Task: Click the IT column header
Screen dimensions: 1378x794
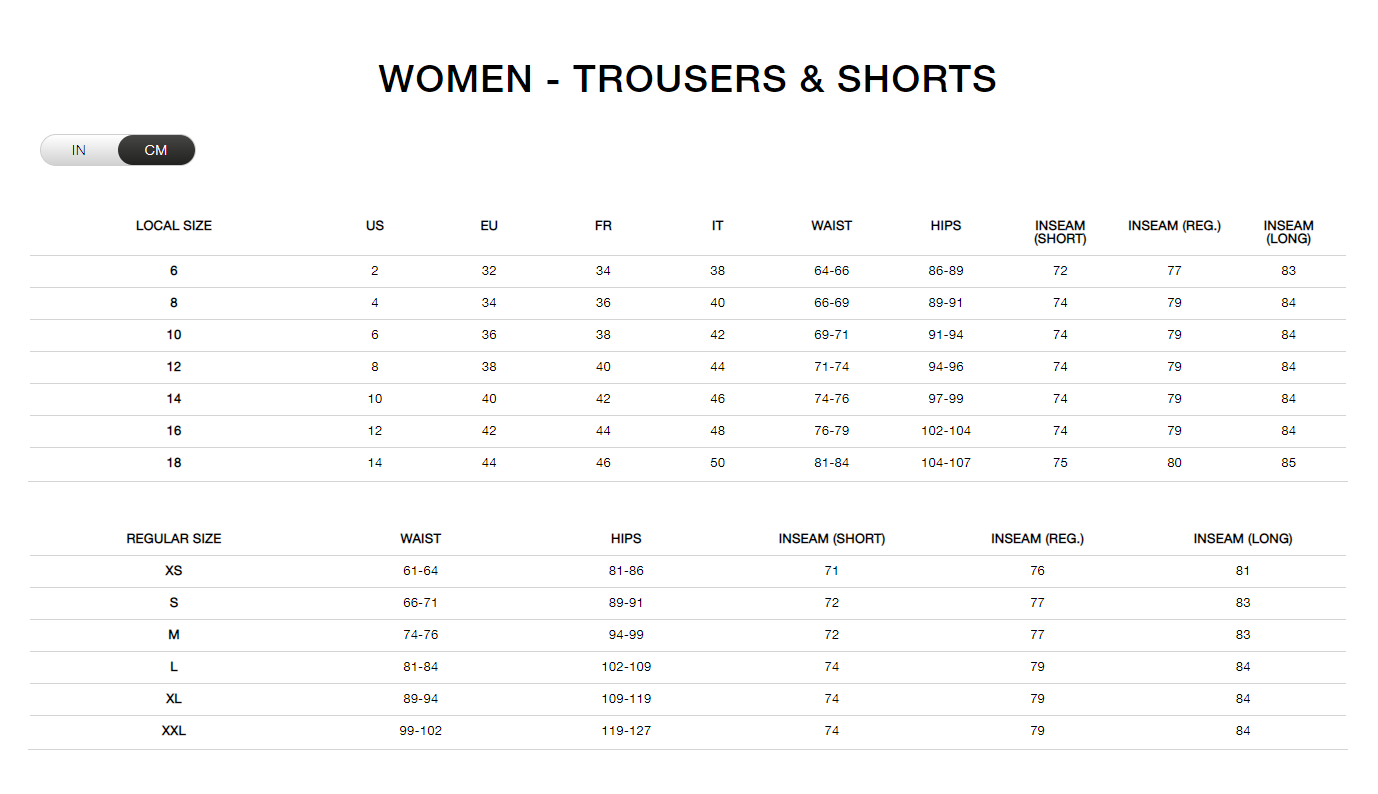Action: 717,226
